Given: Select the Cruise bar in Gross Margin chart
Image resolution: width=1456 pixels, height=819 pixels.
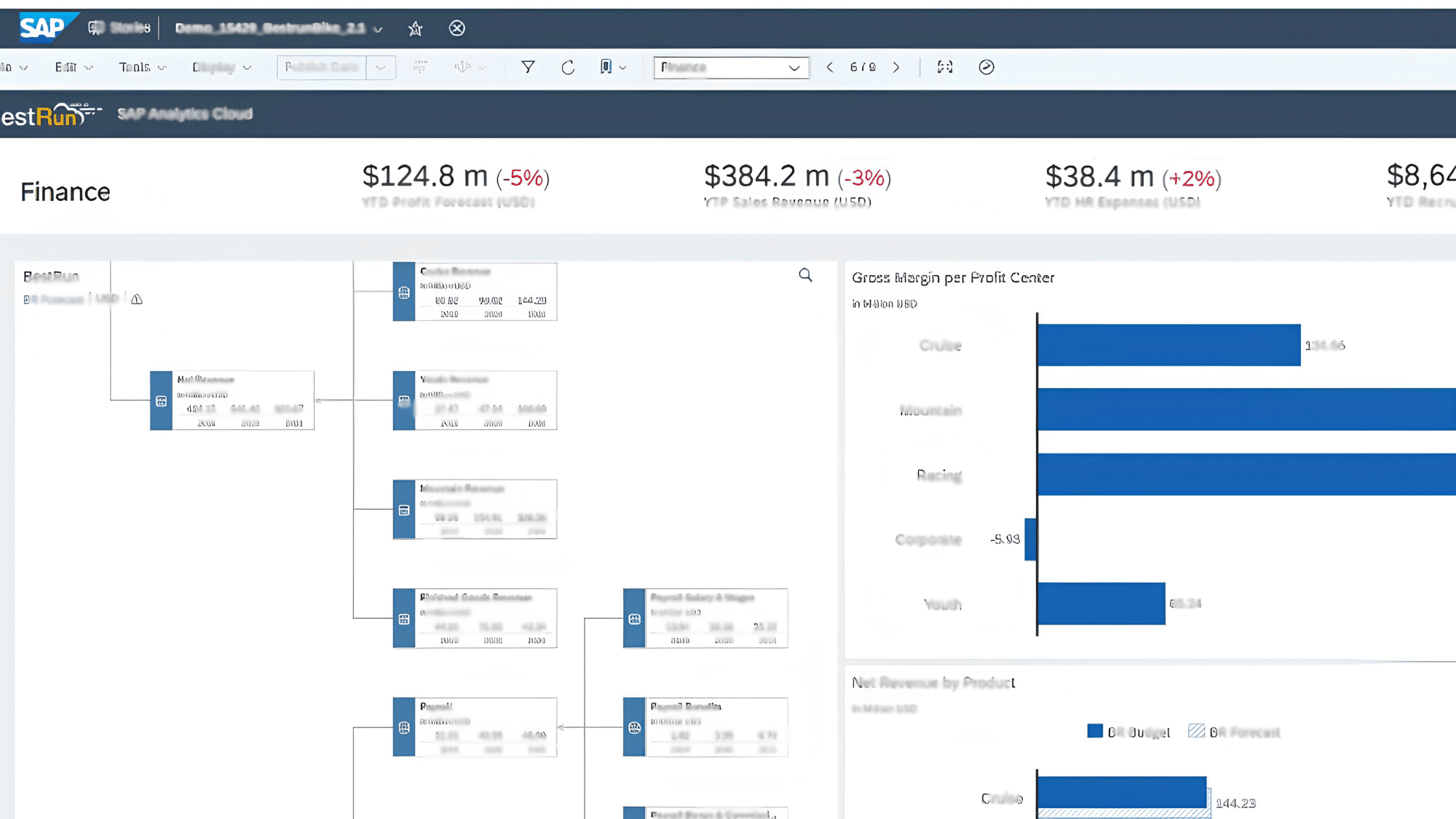Looking at the screenshot, I should (1168, 345).
